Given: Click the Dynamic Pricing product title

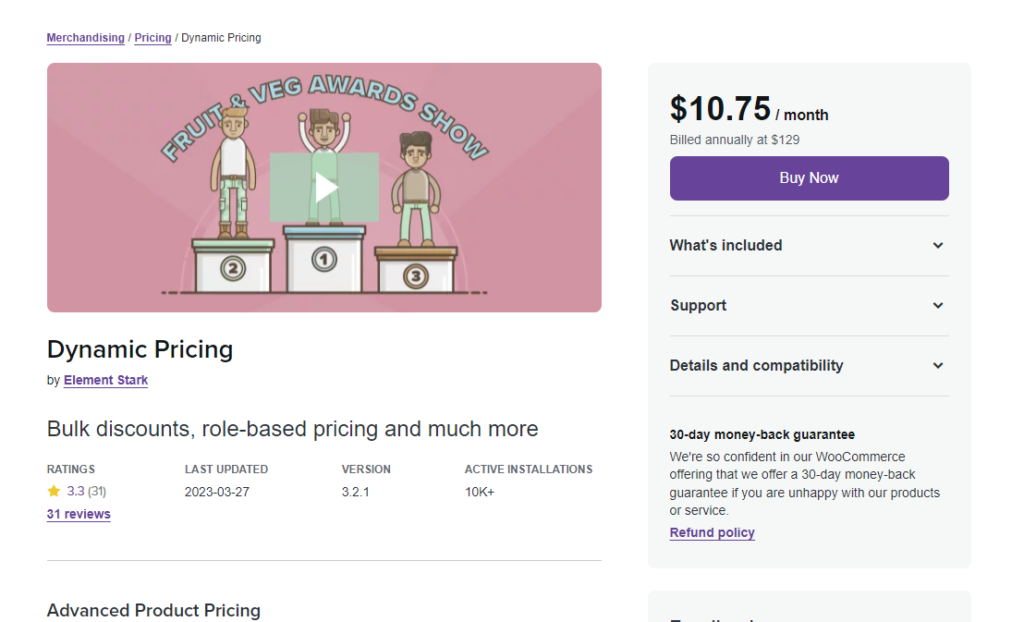Looking at the screenshot, I should click(140, 350).
